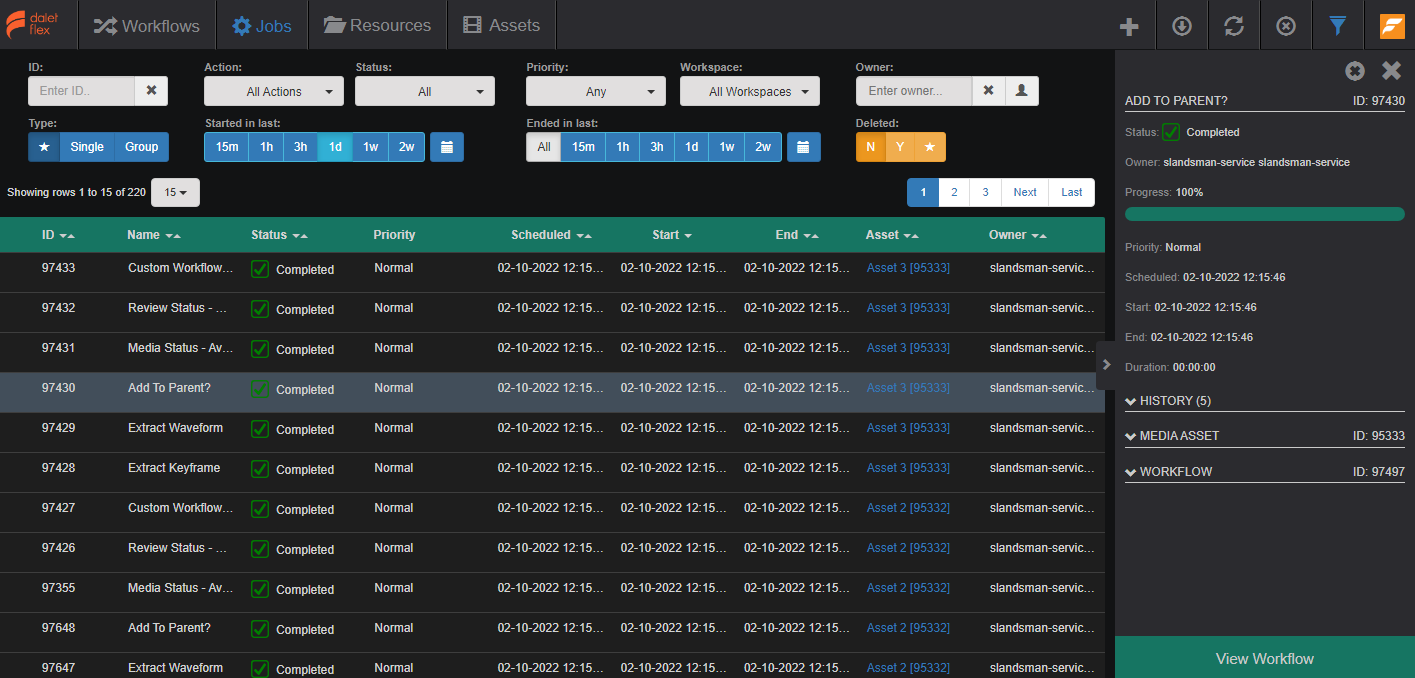
Task: Toggle Deleted filter Y
Action: [899, 147]
